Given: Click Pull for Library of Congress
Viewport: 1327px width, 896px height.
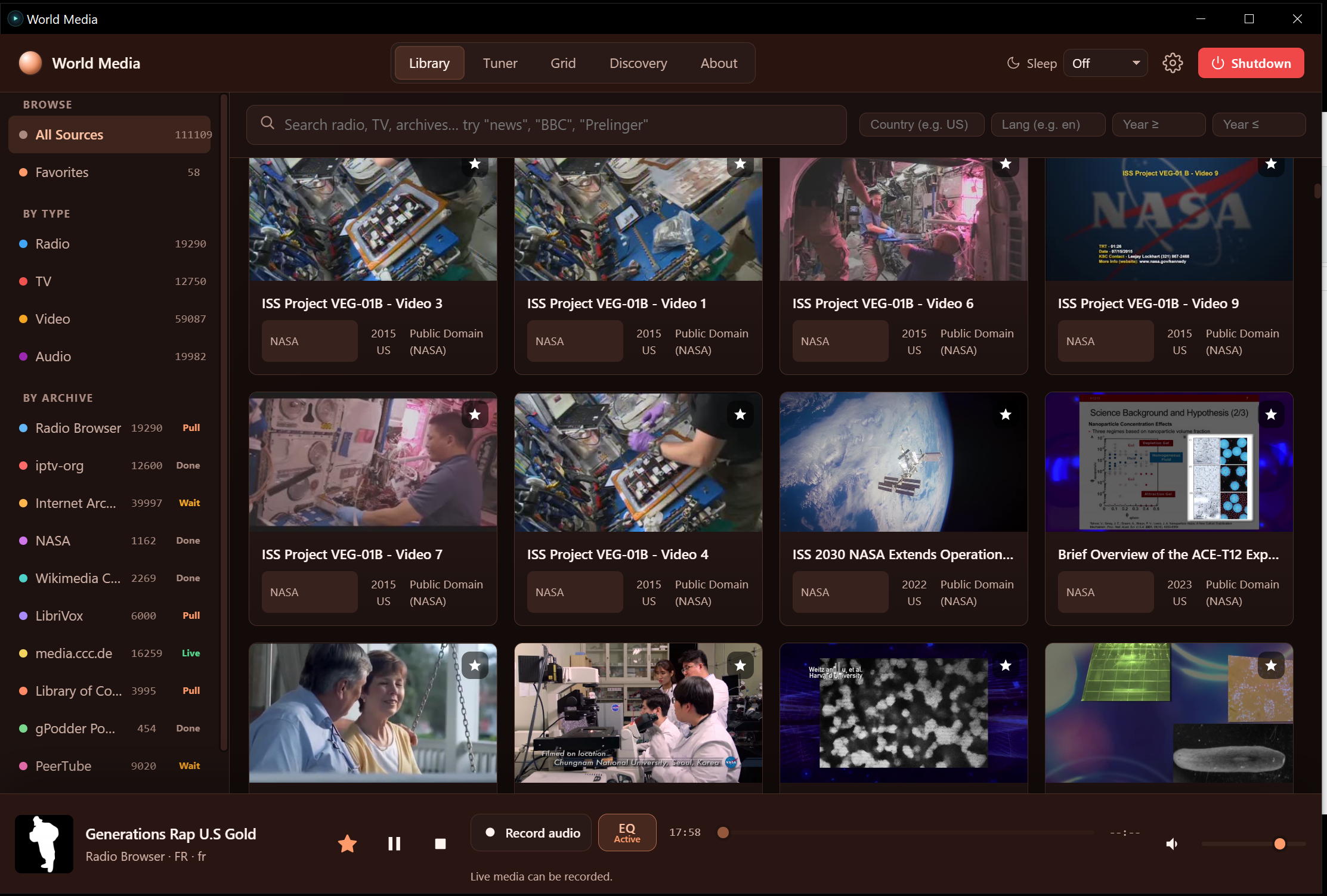Looking at the screenshot, I should tap(191, 691).
